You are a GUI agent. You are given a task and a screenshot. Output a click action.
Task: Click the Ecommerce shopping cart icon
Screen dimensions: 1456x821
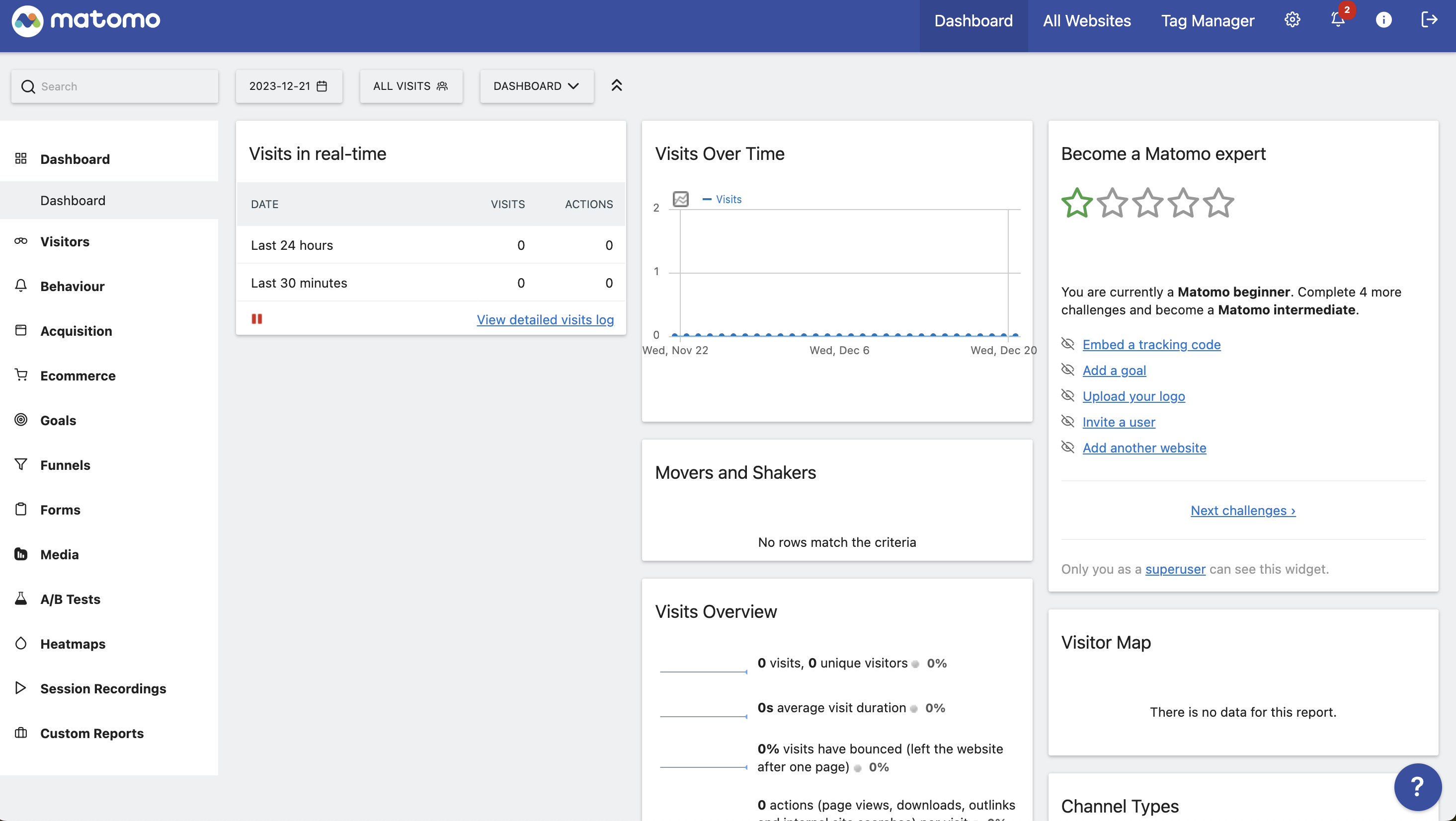pyautogui.click(x=21, y=375)
